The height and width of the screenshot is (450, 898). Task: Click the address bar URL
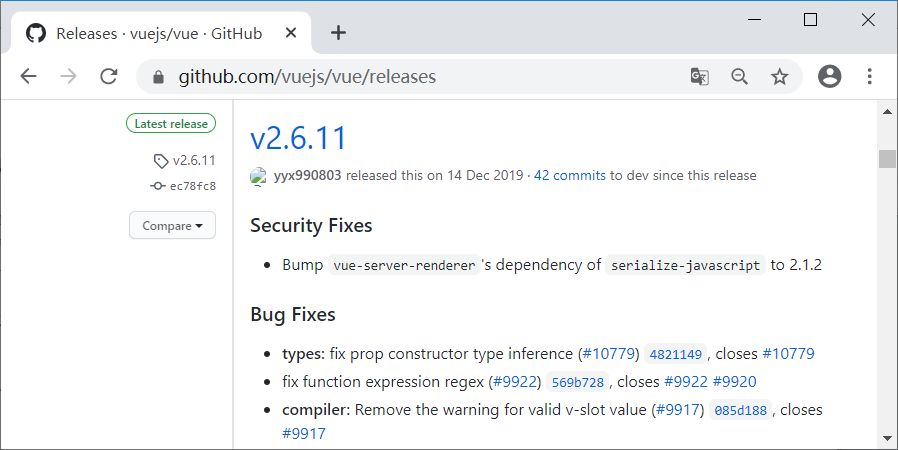(307, 77)
